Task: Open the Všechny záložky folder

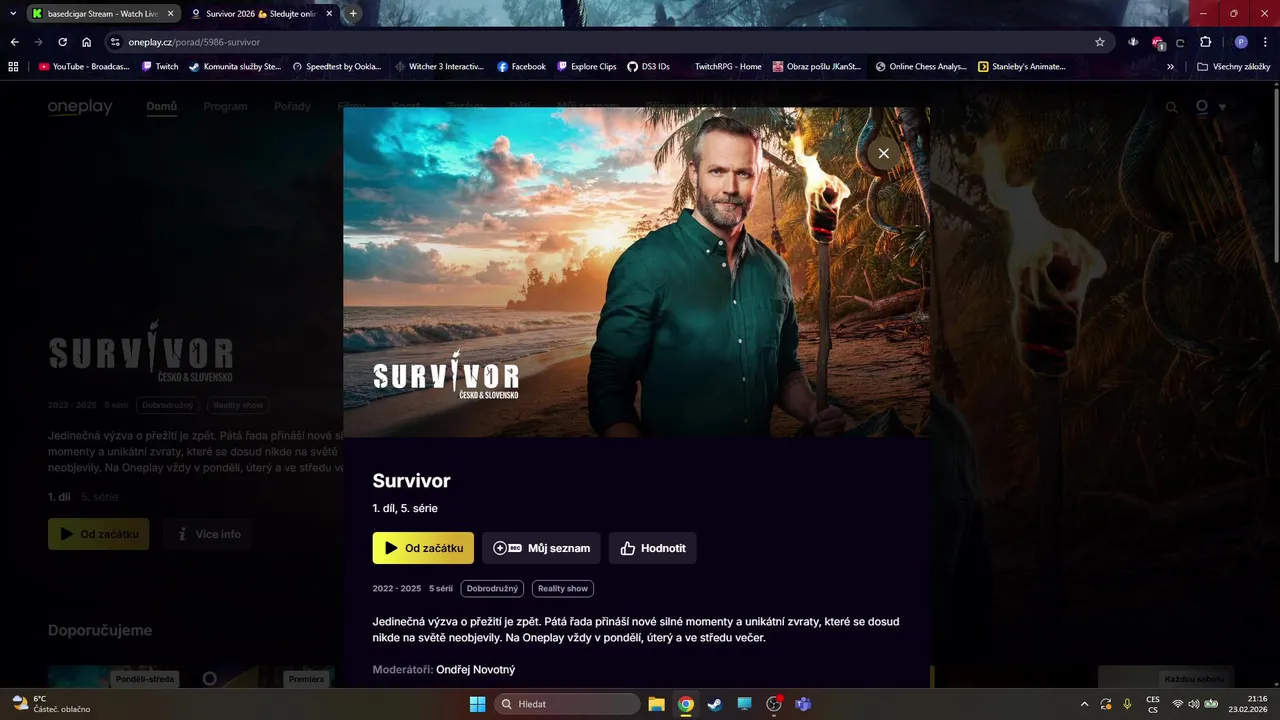Action: (1234, 67)
